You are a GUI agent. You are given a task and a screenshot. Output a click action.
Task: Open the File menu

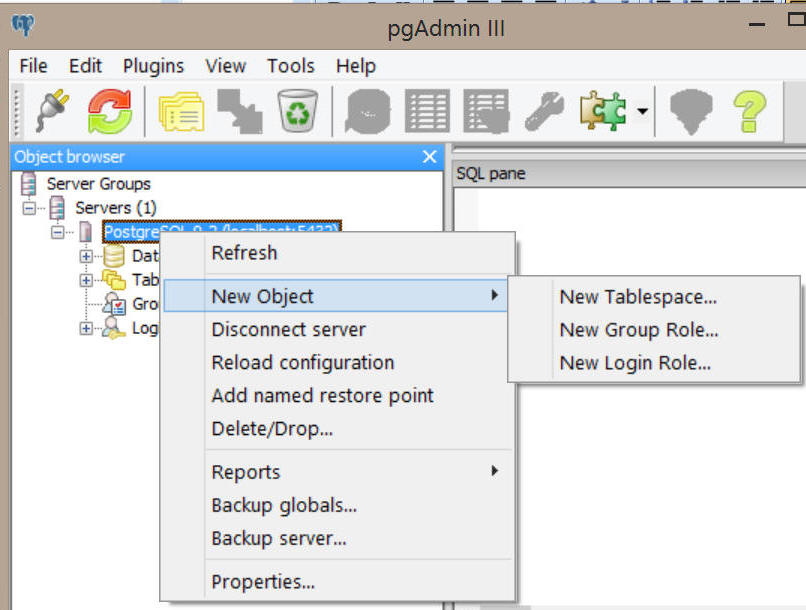coord(33,66)
